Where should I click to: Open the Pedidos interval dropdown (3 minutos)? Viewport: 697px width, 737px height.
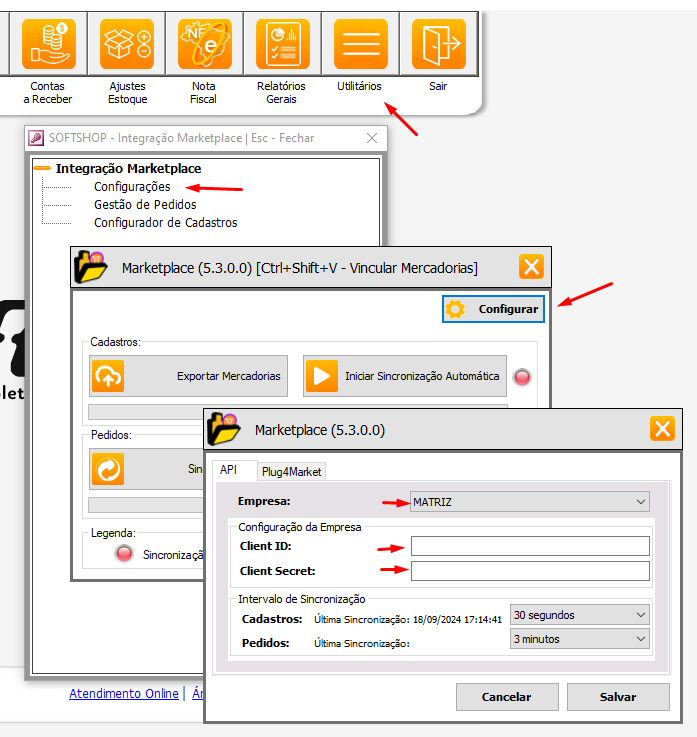click(579, 638)
